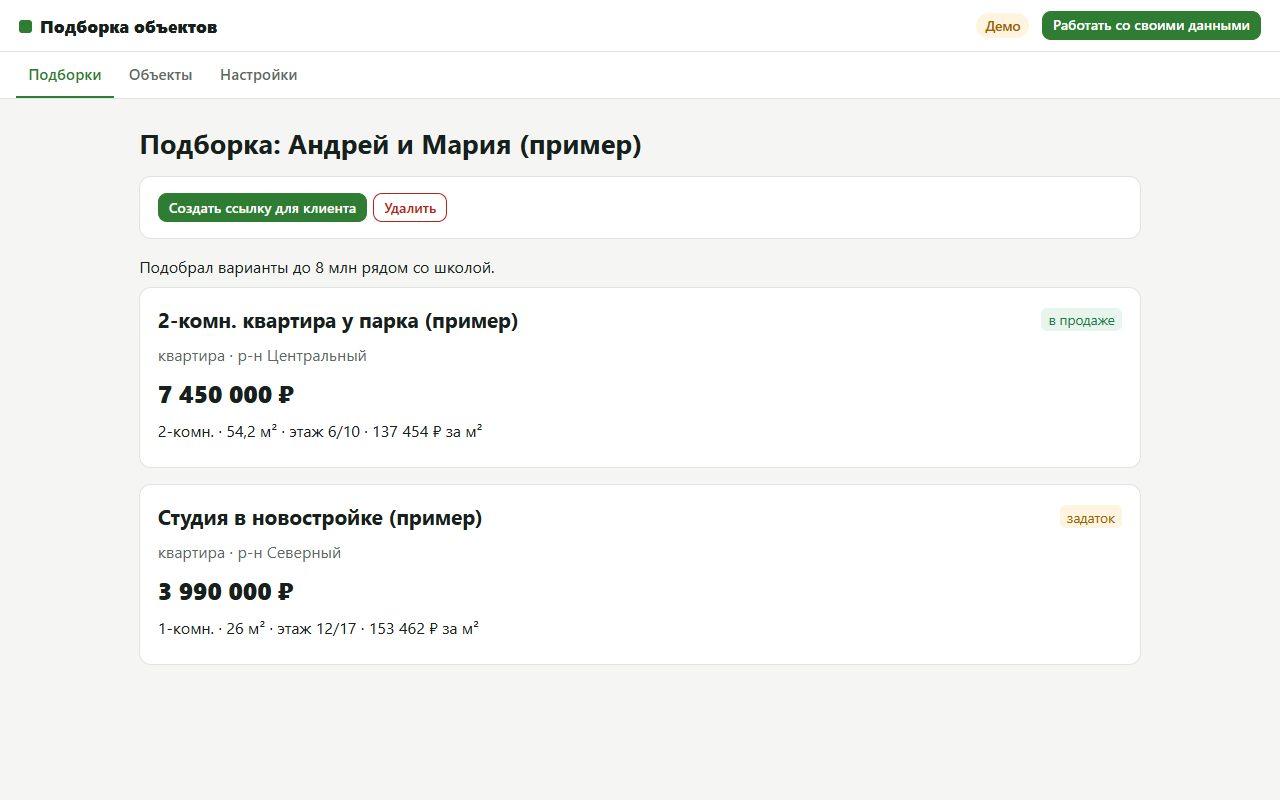Select the price 3 990 000 ₽

click(x=226, y=592)
